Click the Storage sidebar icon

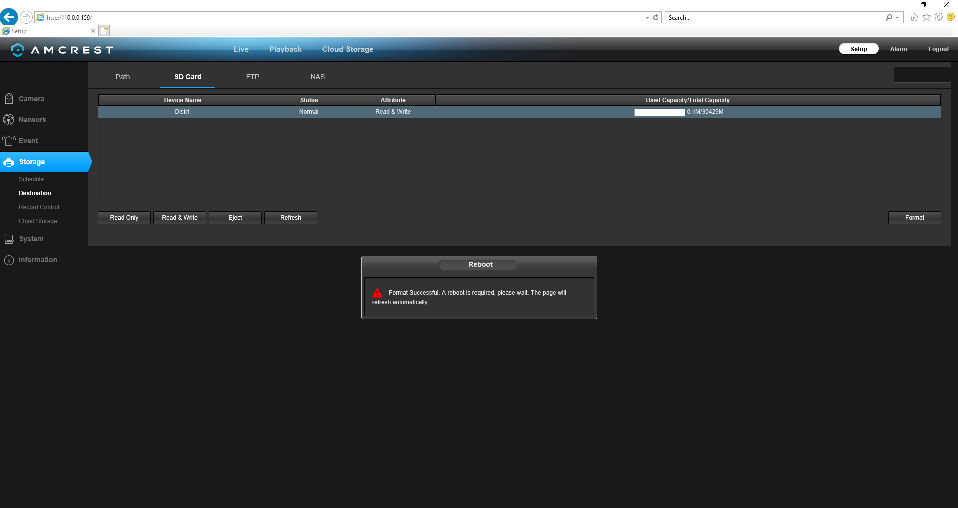(x=9, y=162)
